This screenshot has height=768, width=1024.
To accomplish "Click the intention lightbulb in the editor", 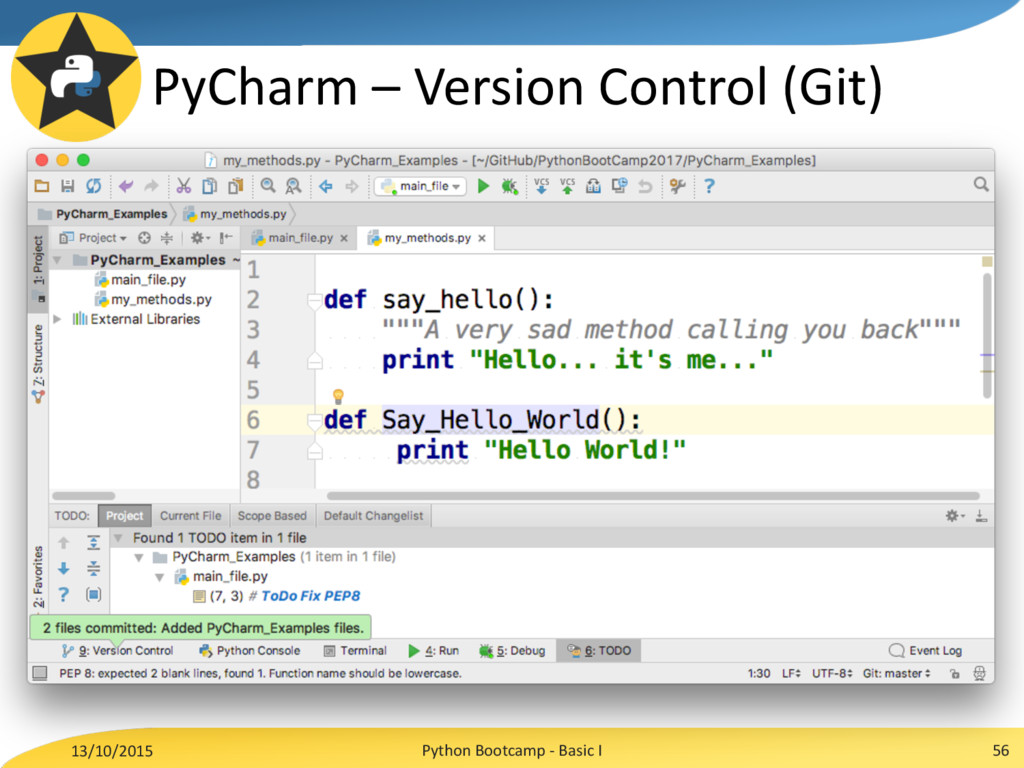I will click(x=338, y=395).
